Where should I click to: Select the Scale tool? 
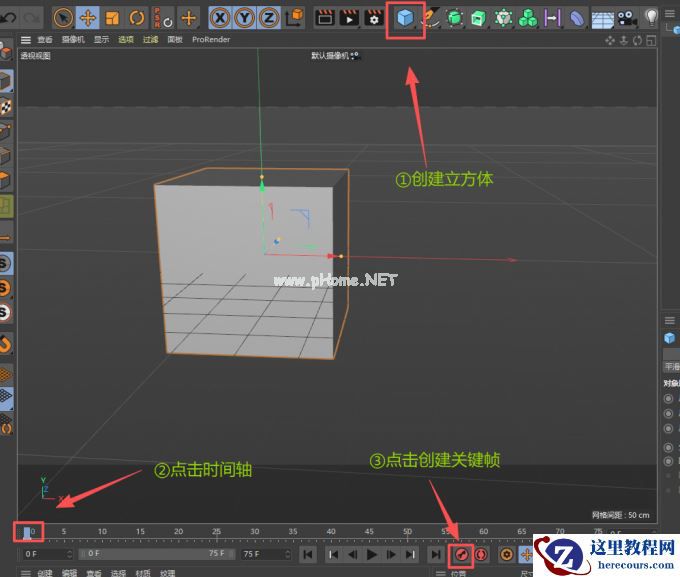point(112,18)
